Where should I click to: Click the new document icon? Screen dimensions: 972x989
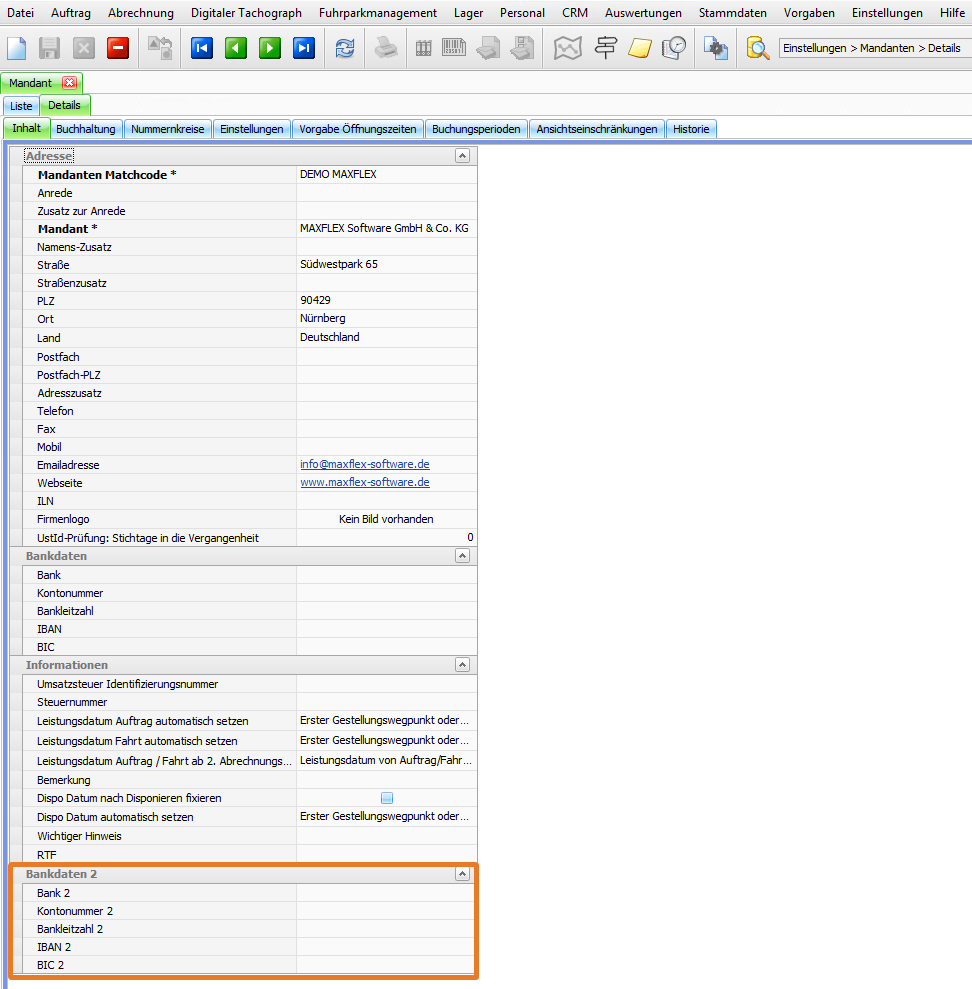[x=17, y=48]
